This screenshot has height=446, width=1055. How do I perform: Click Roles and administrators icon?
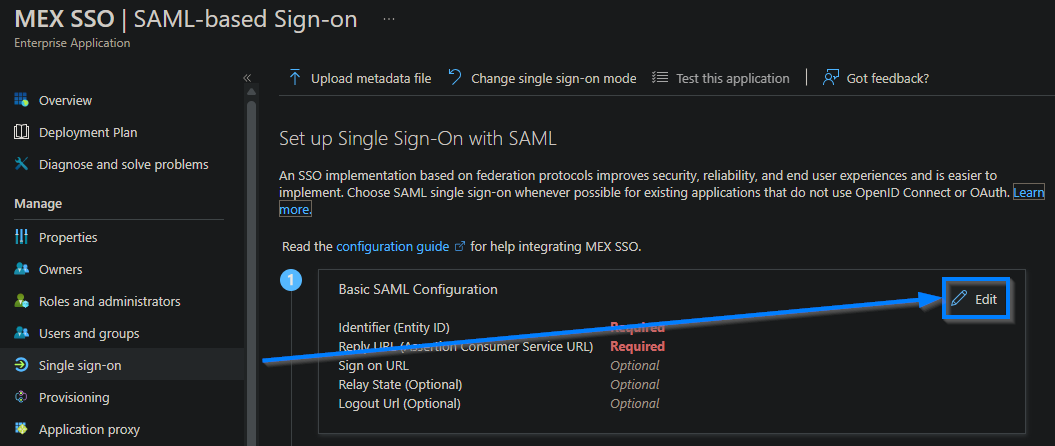(x=21, y=301)
